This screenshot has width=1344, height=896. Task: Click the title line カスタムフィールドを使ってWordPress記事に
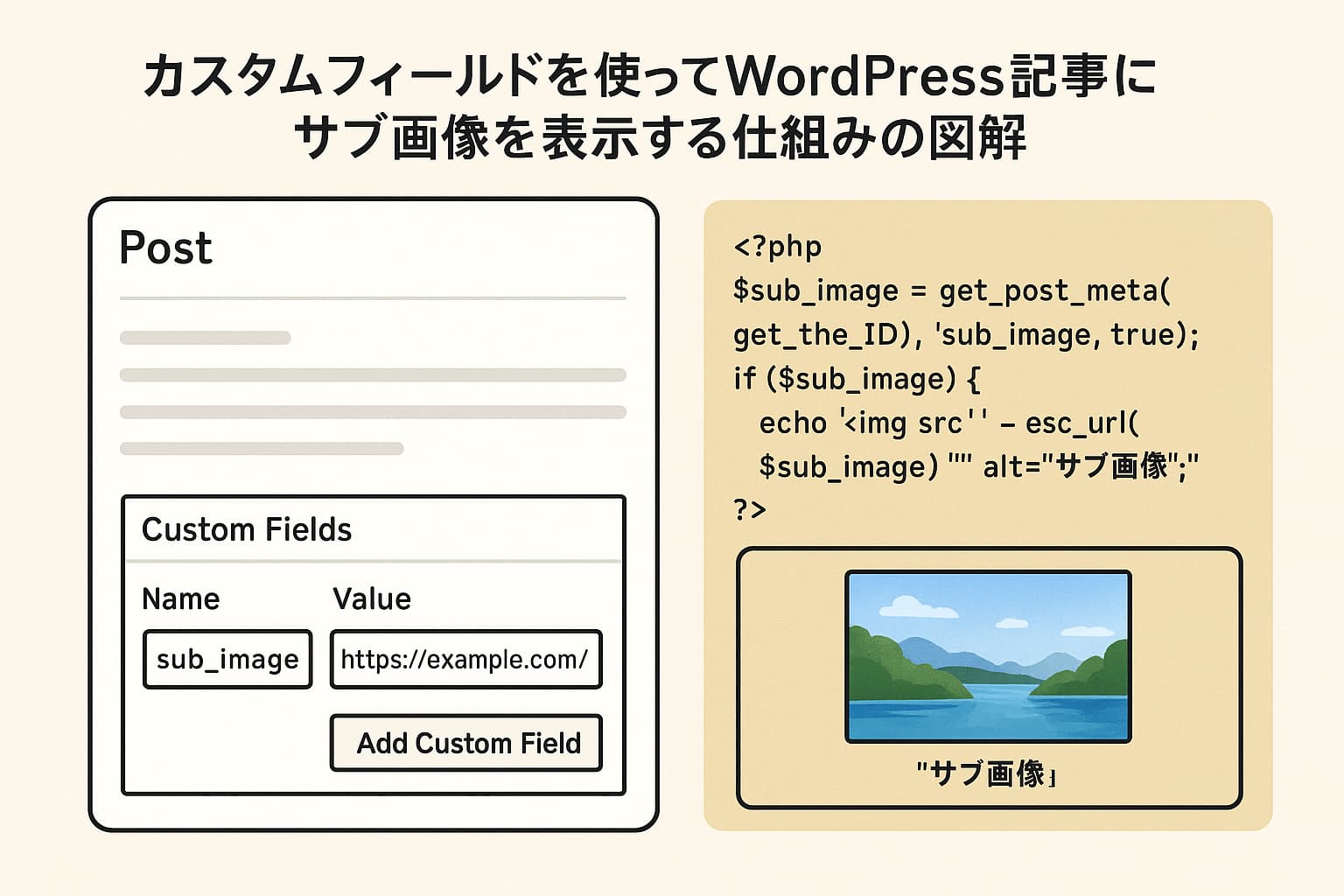point(649,76)
